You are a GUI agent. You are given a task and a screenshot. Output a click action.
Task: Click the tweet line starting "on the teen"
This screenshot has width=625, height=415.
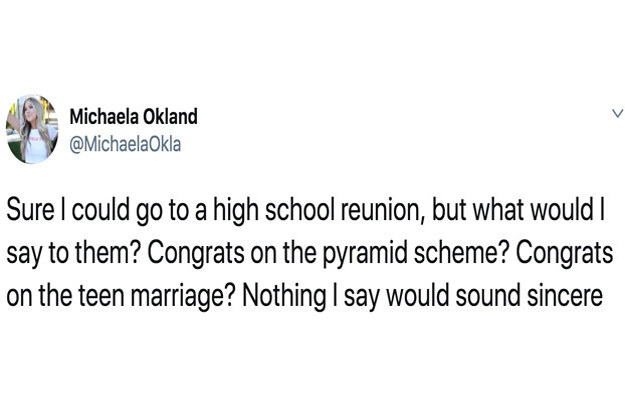[305, 296]
